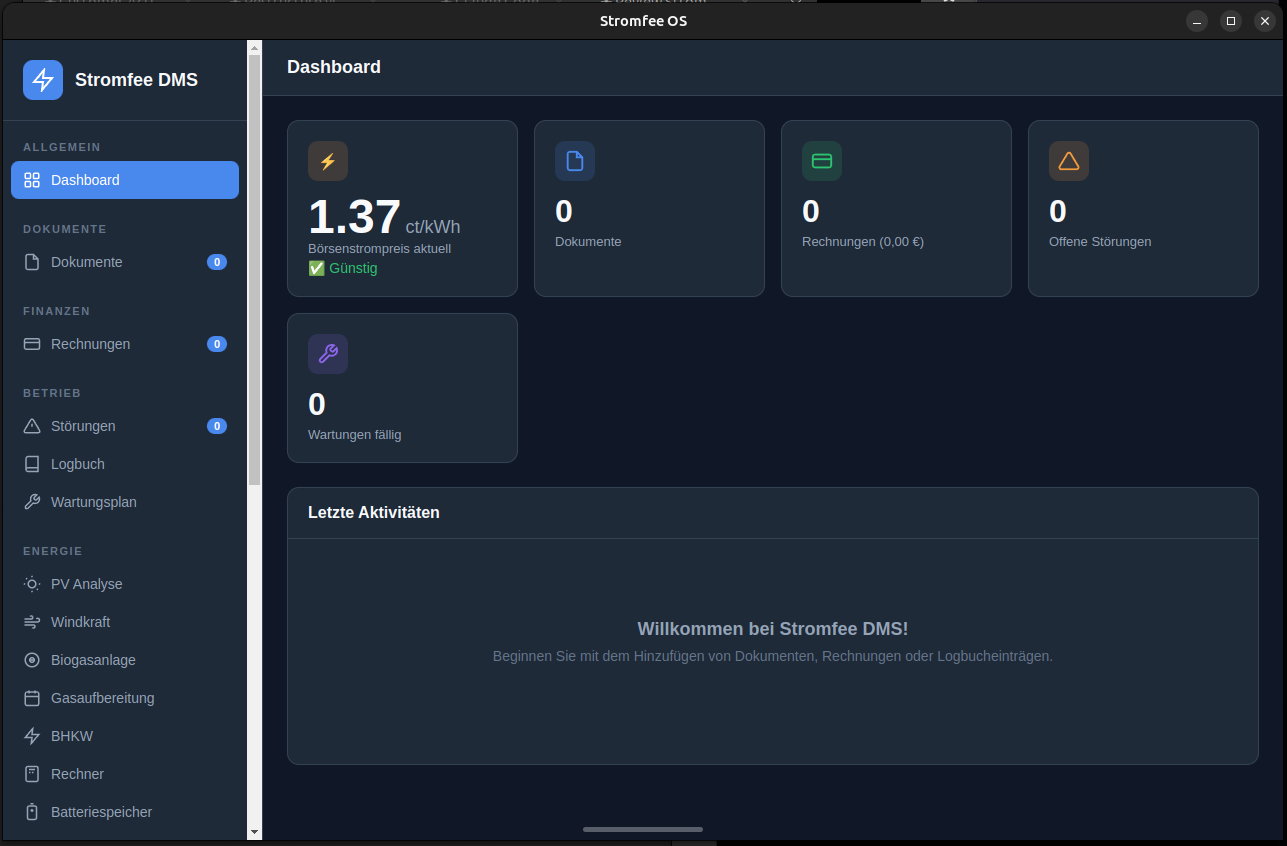Click the green card icon on Rechnungen card
Image resolution: width=1287 pixels, height=846 pixels.
point(821,161)
